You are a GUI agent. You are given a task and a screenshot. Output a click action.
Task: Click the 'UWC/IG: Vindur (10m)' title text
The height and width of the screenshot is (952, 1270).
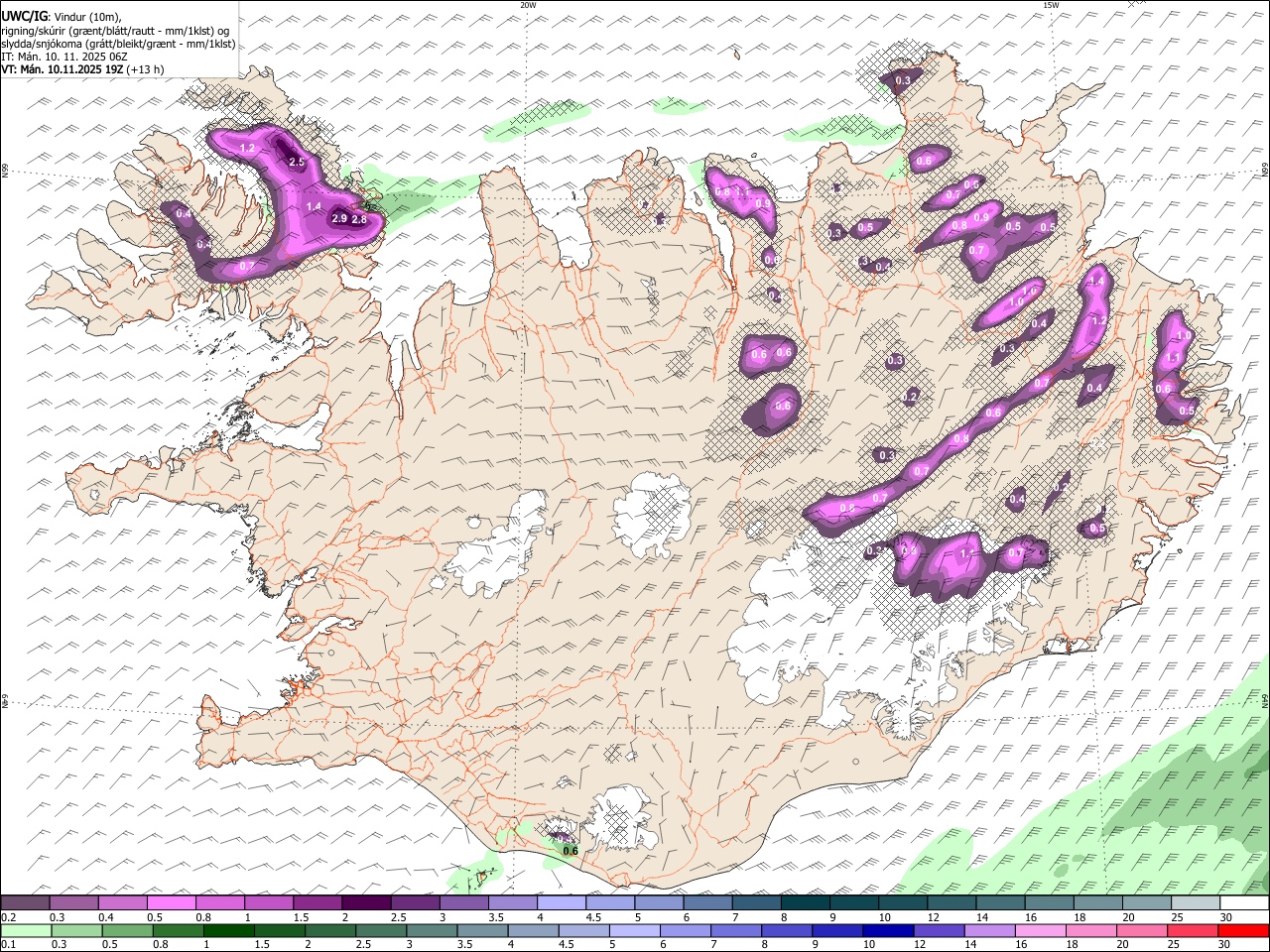(62, 17)
